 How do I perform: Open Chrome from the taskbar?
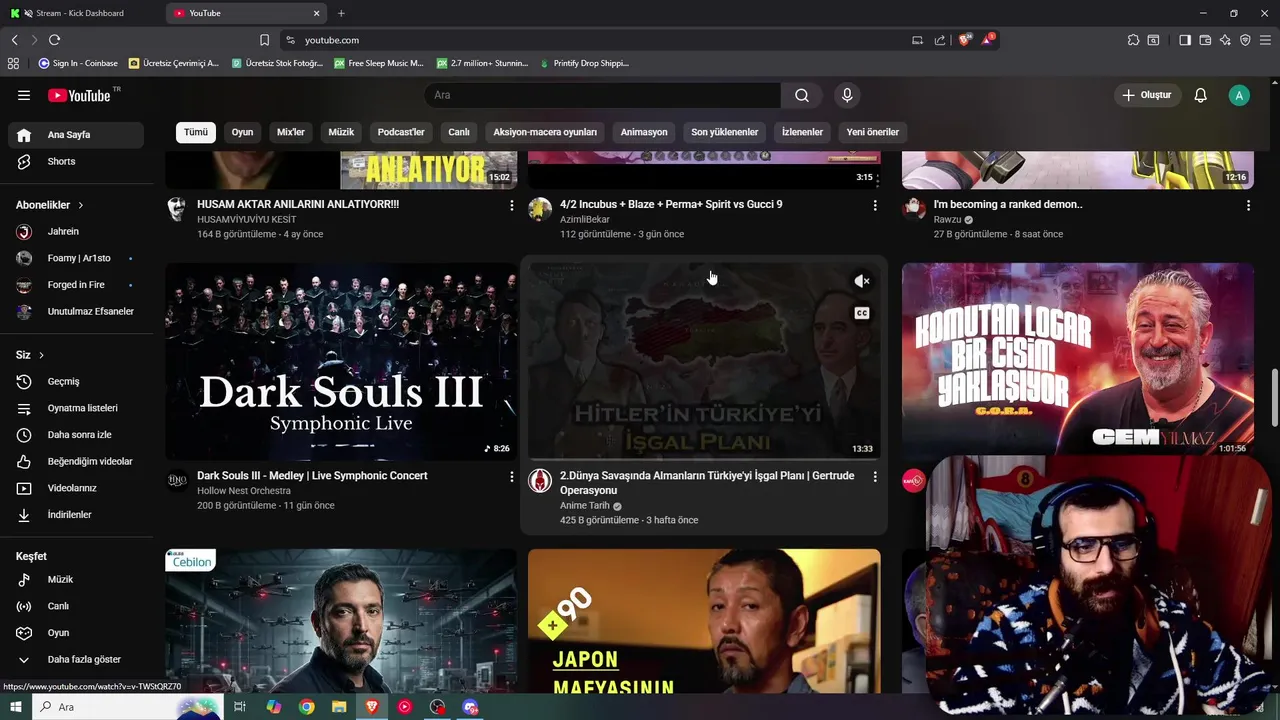307,707
